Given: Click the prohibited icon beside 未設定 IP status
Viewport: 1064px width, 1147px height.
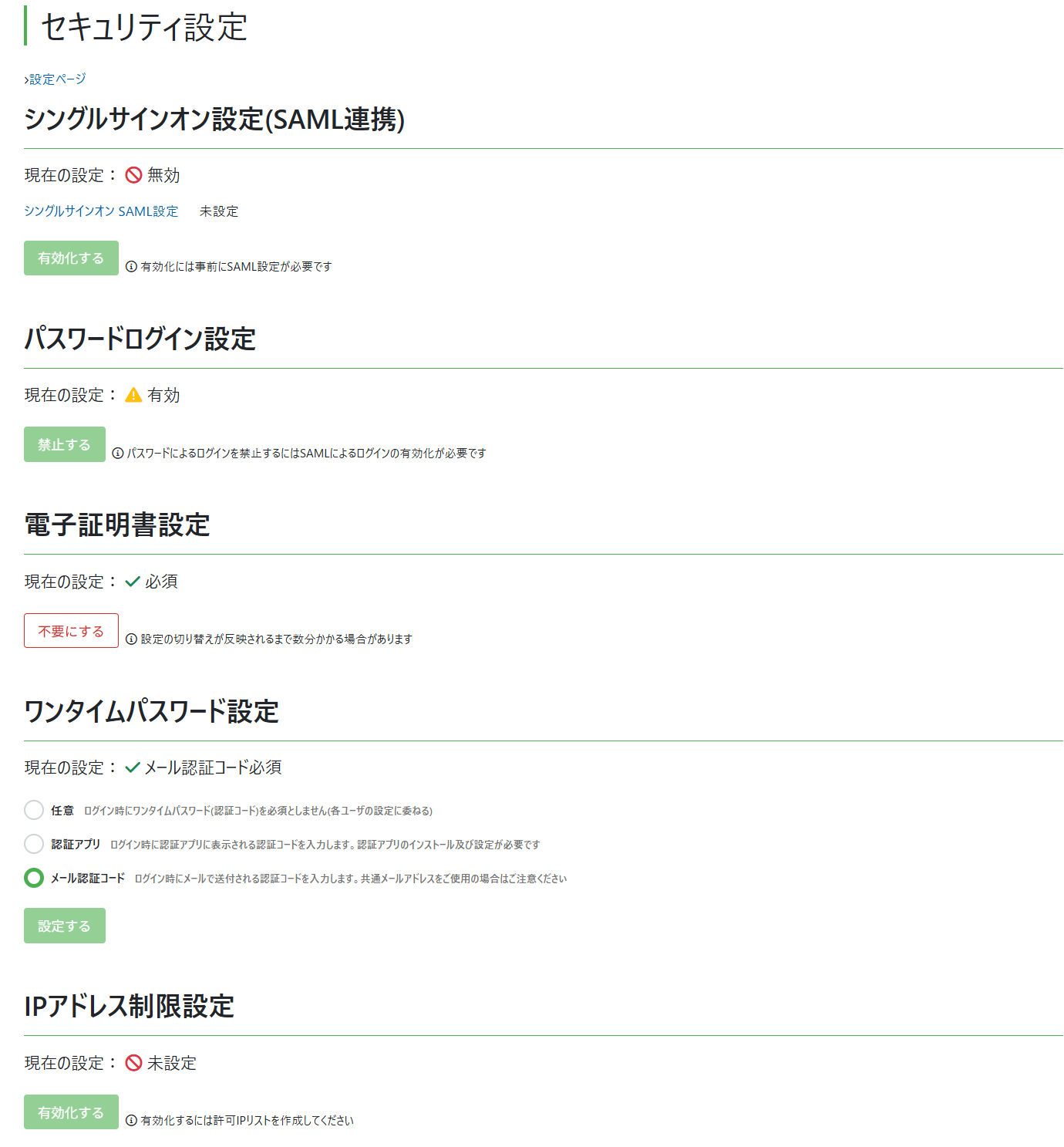Looking at the screenshot, I should [x=133, y=1063].
